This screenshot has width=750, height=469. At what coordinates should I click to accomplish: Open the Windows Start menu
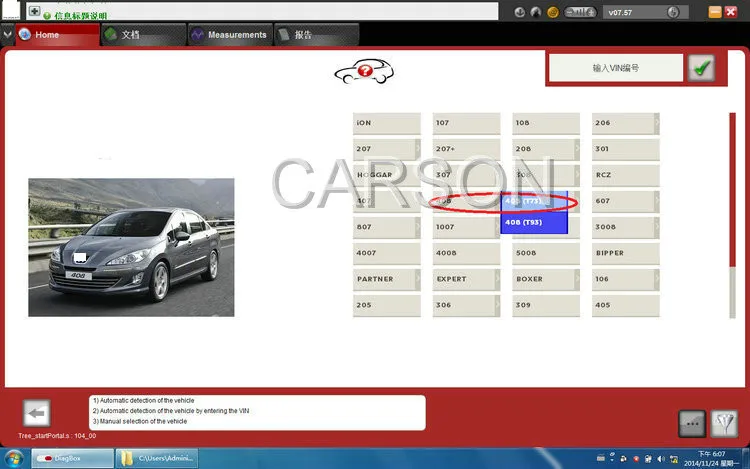14,459
